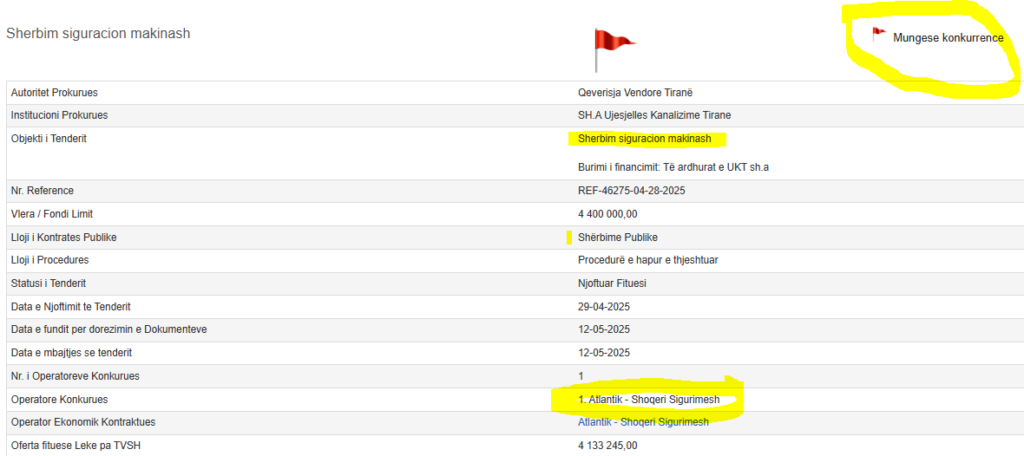Click the Autoritet Prokurues row label

(x=54, y=92)
